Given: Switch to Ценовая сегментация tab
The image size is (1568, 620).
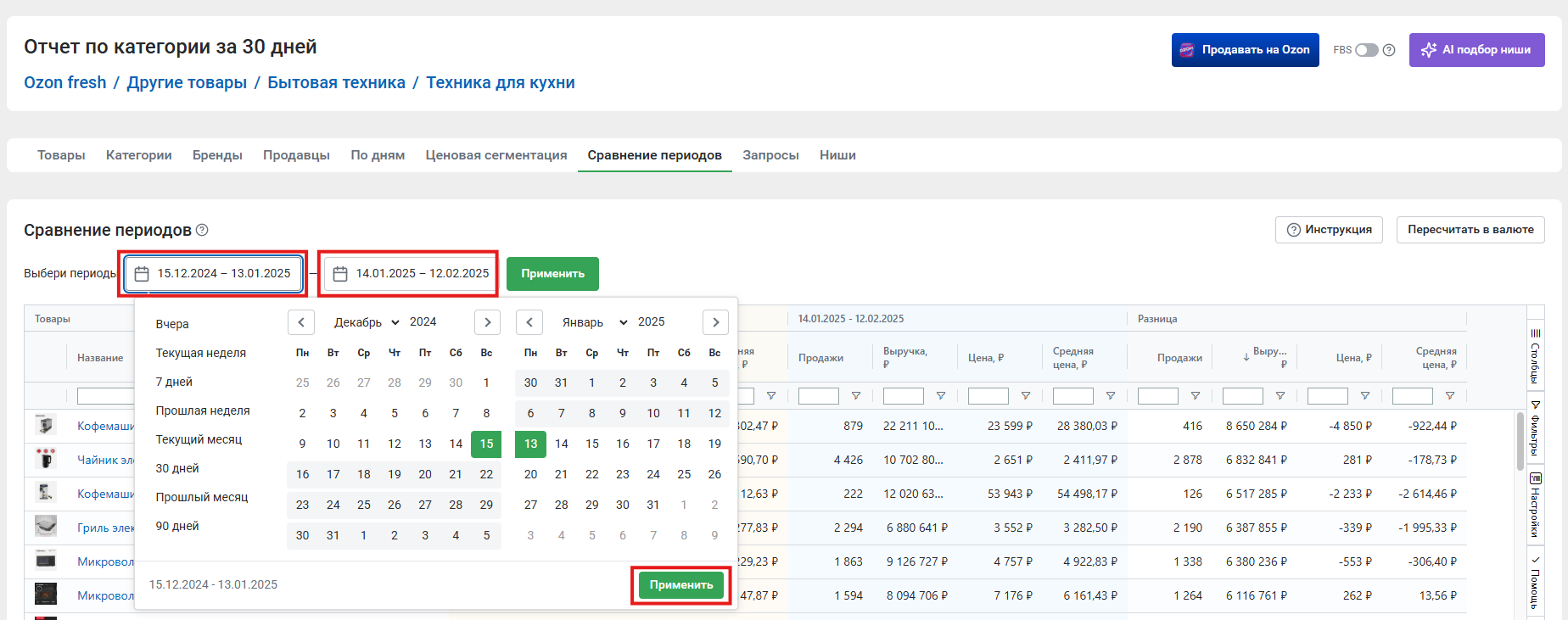Looking at the screenshot, I should tap(496, 155).
